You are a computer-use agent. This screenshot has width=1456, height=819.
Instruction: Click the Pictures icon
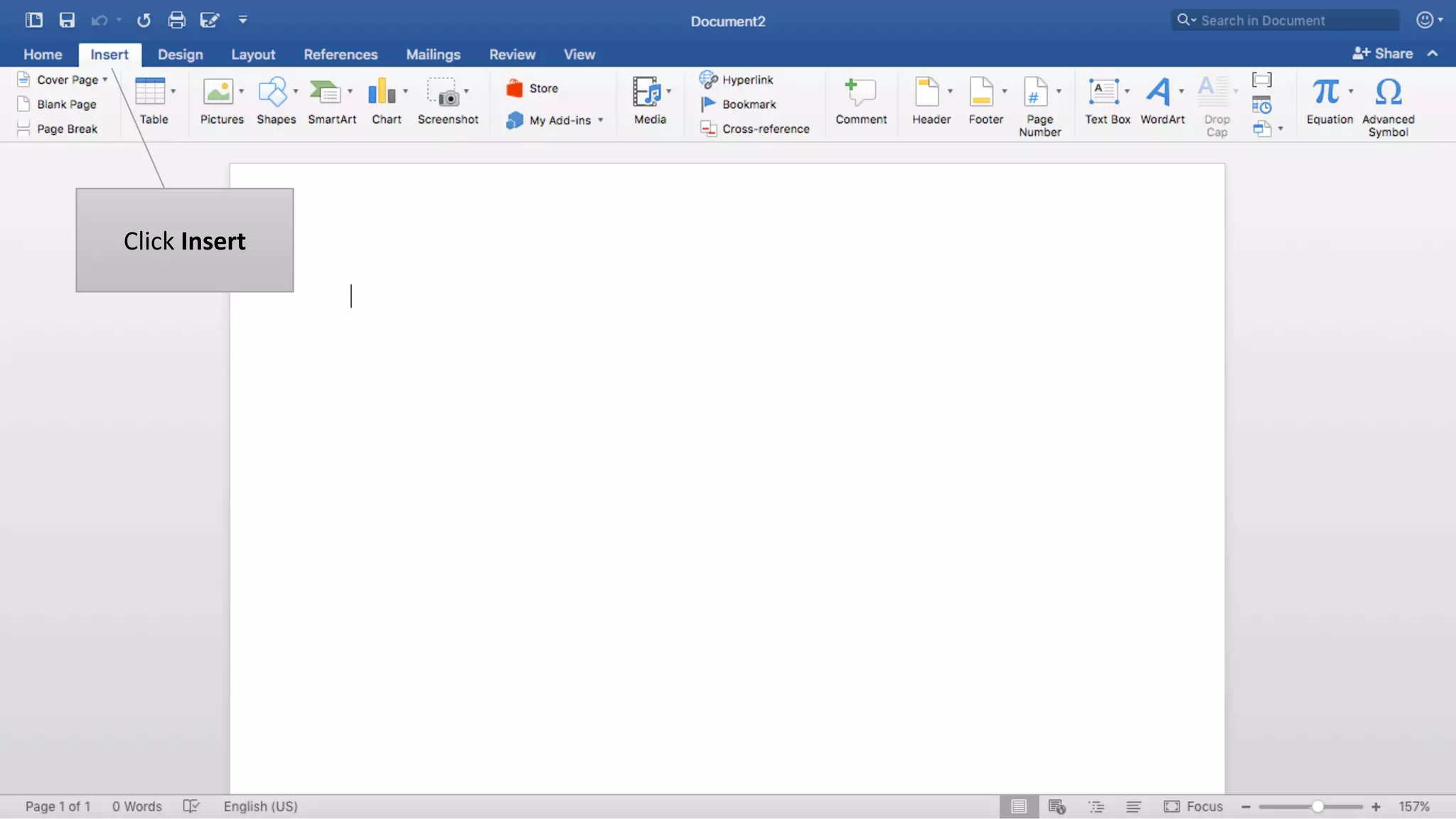(x=218, y=92)
